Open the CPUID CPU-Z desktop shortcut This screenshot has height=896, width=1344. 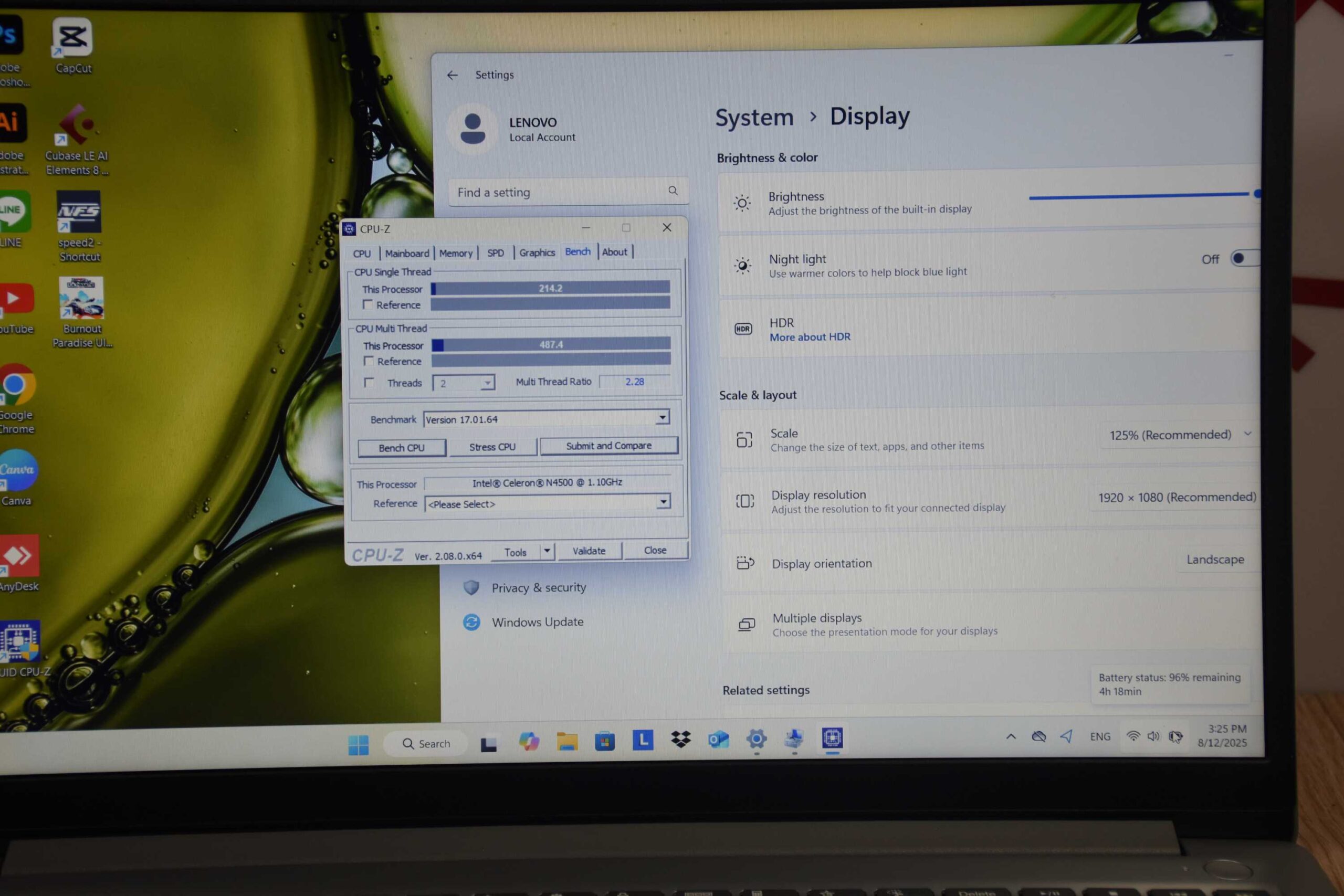pyautogui.click(x=22, y=649)
